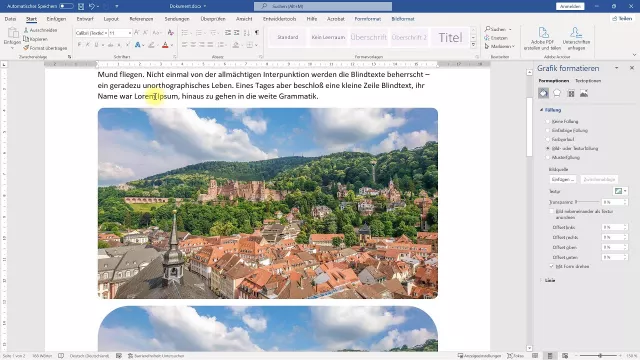Open Adobe PDF erstellen und teilen
This screenshot has height=360, width=640.
click(x=542, y=39)
